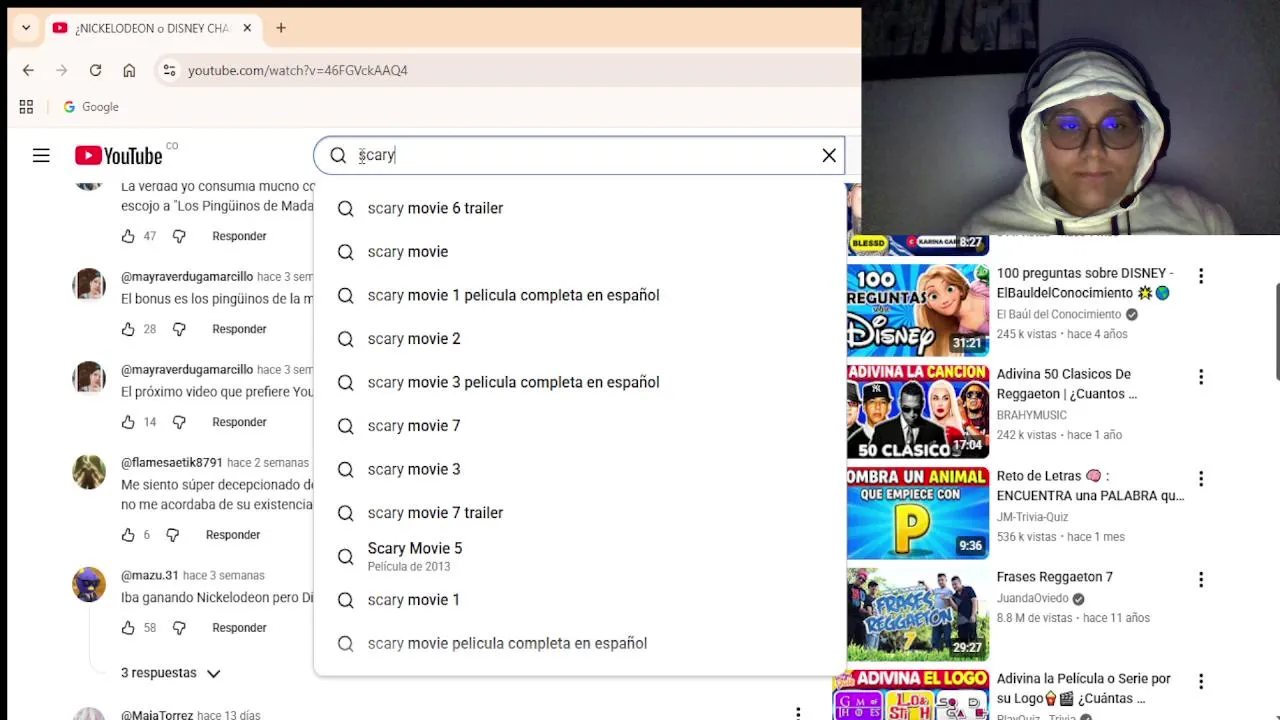Like the comment with 14 likes
The width and height of the screenshot is (1280, 720).
click(x=128, y=422)
